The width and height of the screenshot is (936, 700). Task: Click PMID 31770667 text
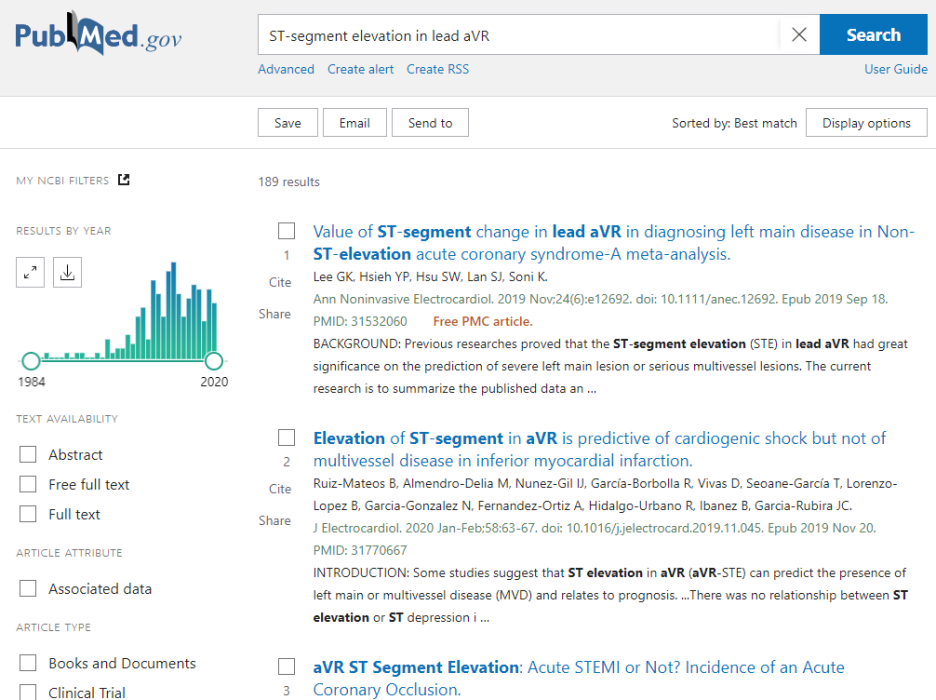[x=360, y=550]
